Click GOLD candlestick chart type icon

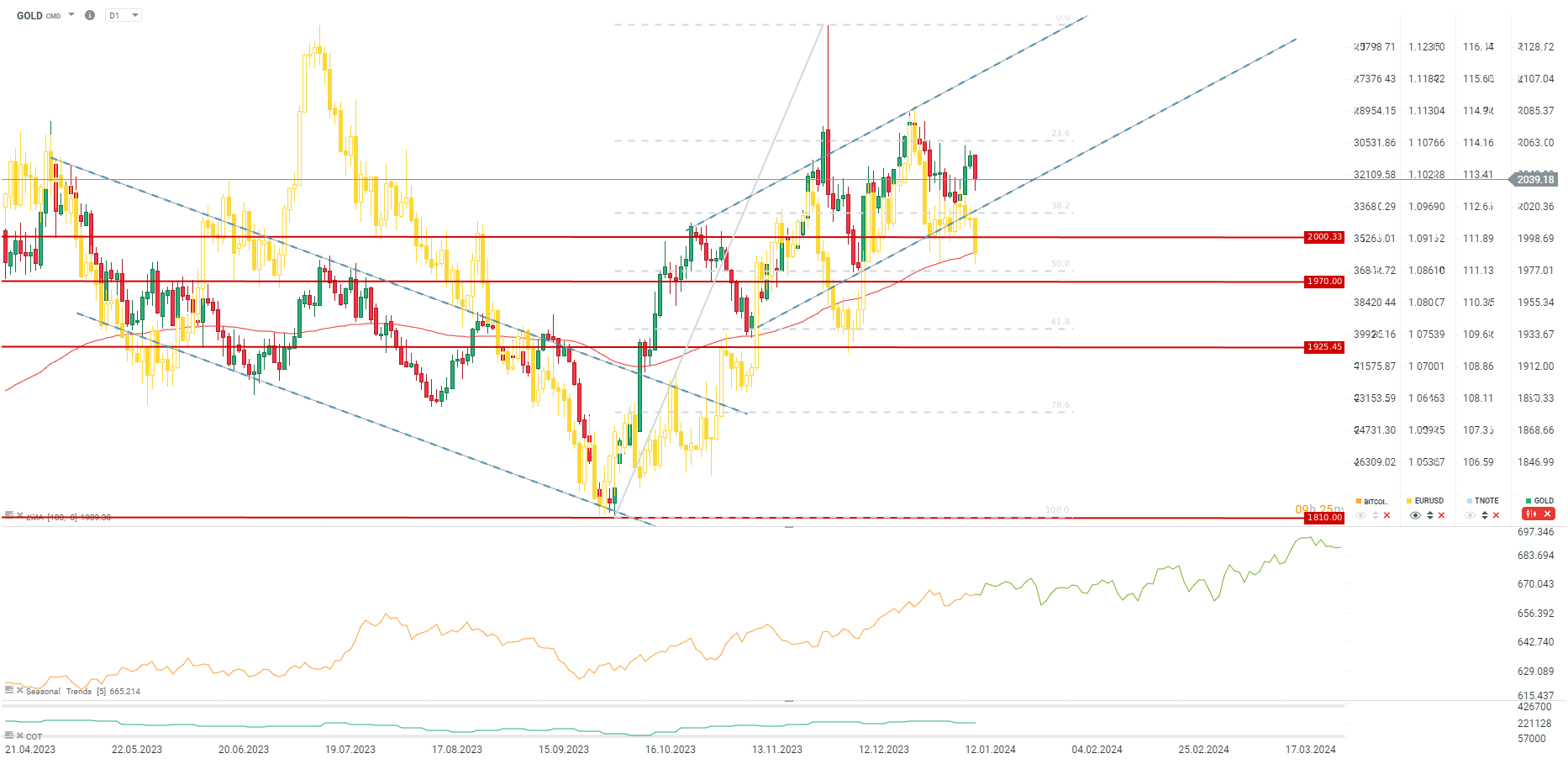pyautogui.click(x=1531, y=514)
